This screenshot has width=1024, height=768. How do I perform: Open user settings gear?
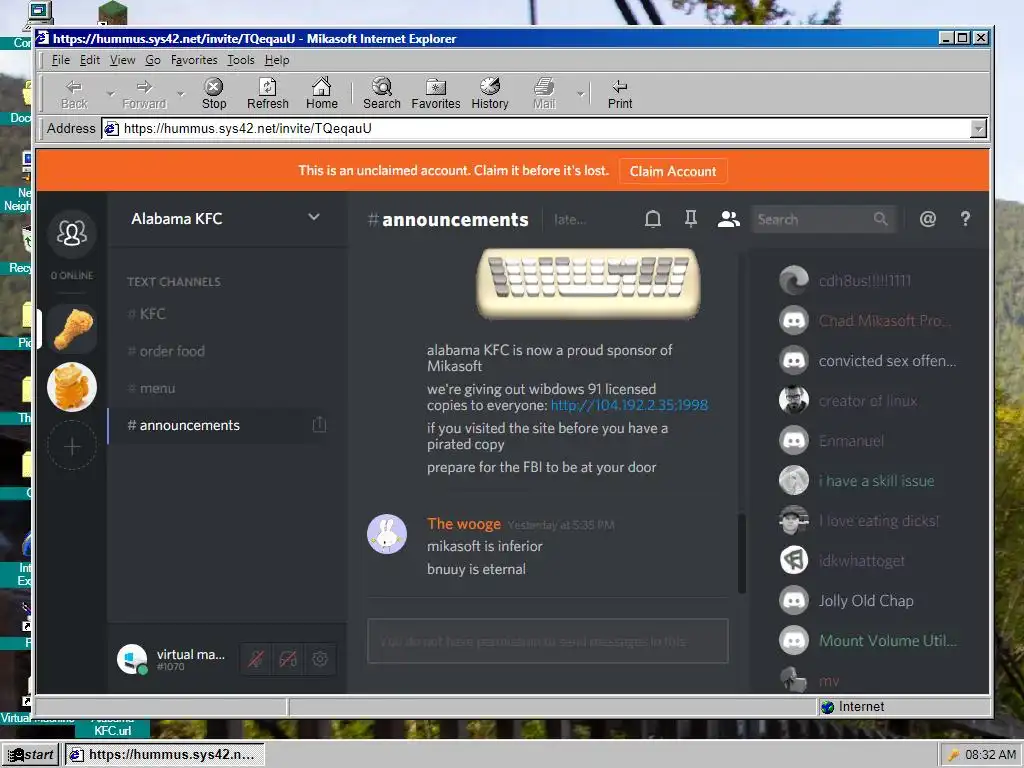click(319, 659)
